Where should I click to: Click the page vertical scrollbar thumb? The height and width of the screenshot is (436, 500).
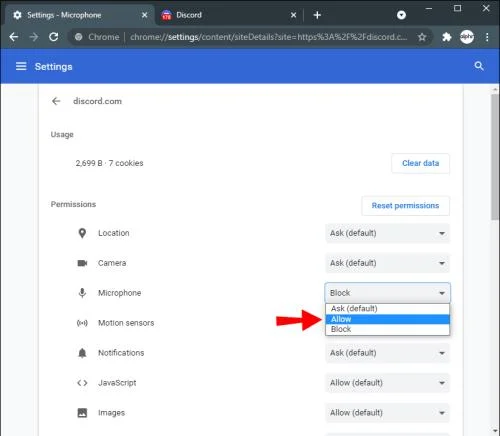(495, 157)
